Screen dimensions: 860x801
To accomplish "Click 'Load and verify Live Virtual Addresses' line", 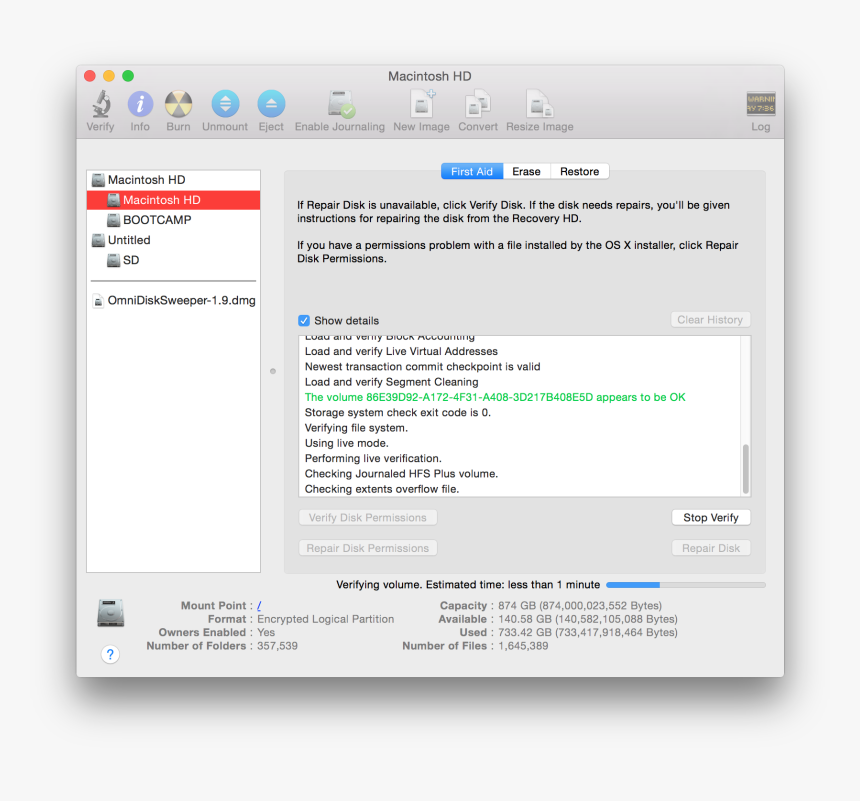I will pyautogui.click(x=401, y=351).
